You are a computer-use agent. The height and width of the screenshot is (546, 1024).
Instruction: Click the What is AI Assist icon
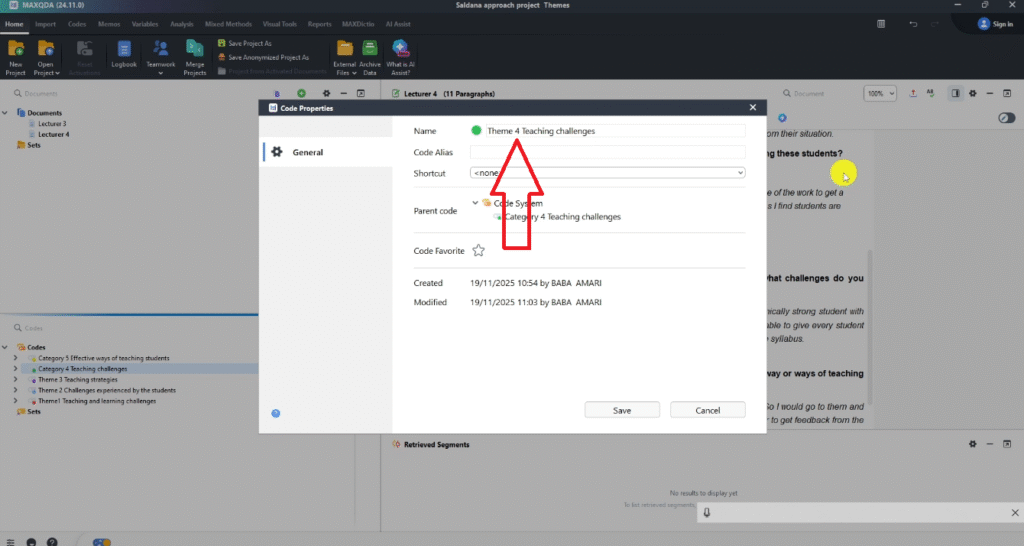pyautogui.click(x=400, y=49)
